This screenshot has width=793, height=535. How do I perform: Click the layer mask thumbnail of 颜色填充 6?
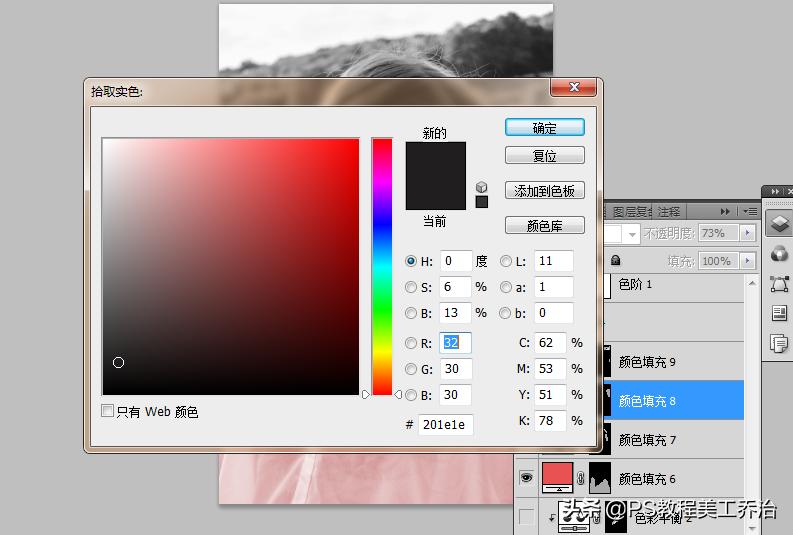pyautogui.click(x=600, y=478)
